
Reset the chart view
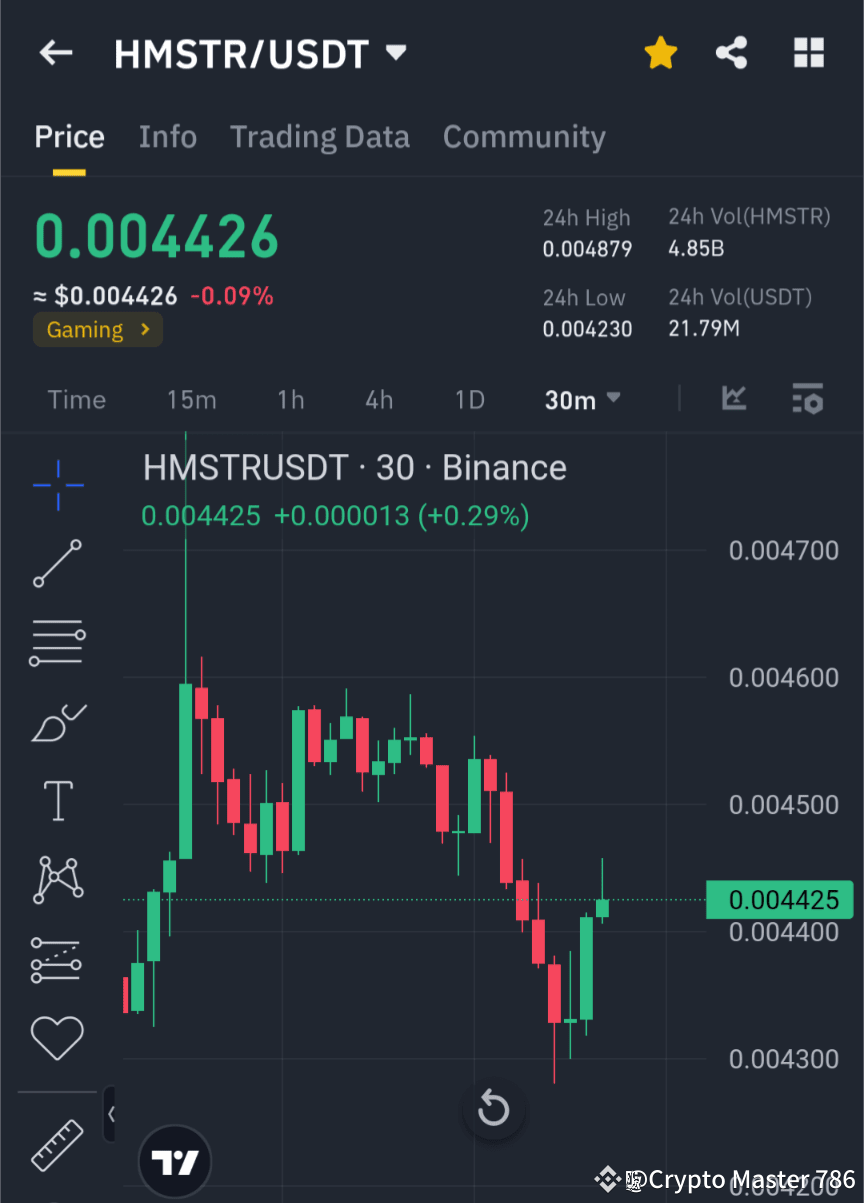pyautogui.click(x=493, y=1108)
